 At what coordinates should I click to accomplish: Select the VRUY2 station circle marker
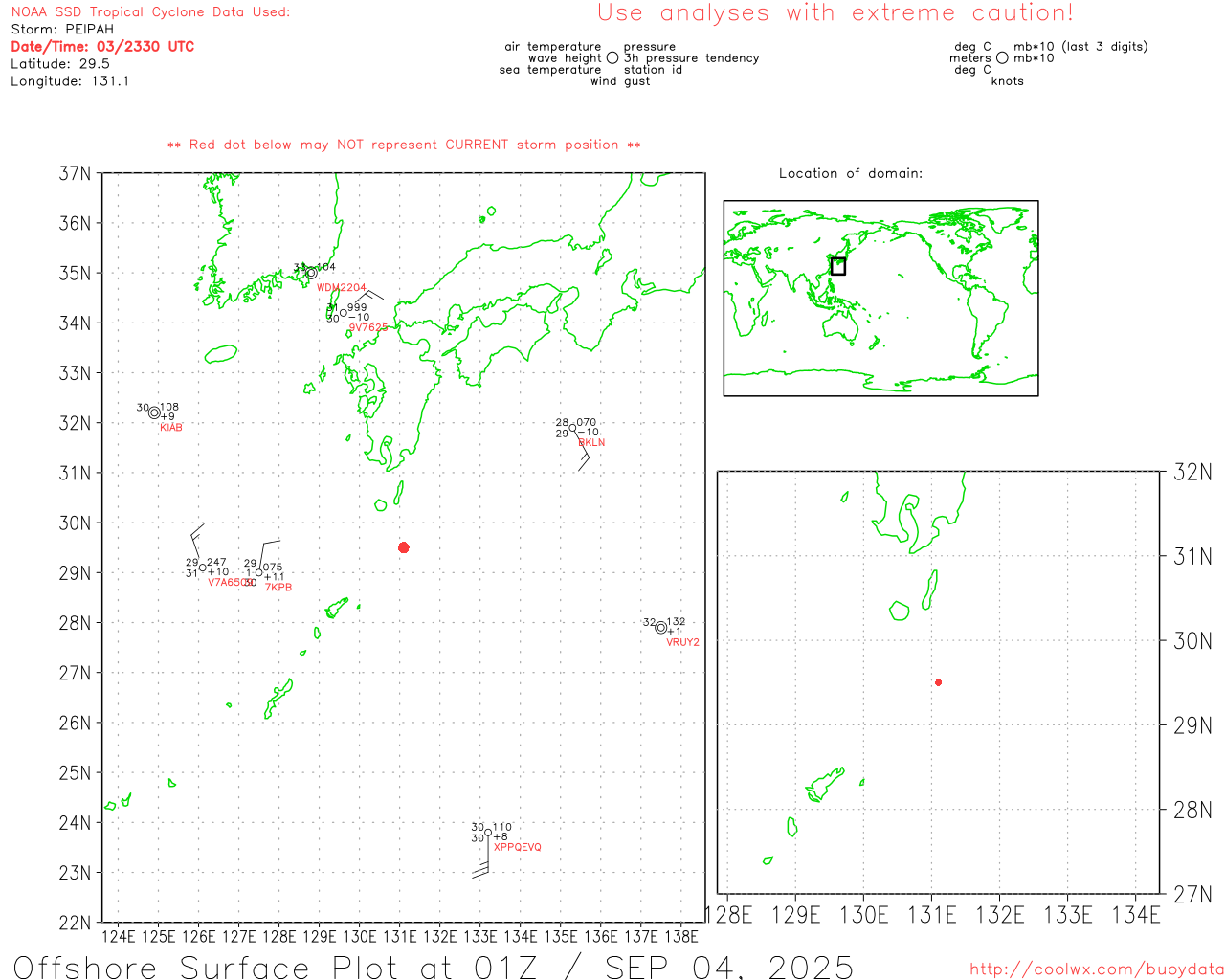click(x=660, y=628)
